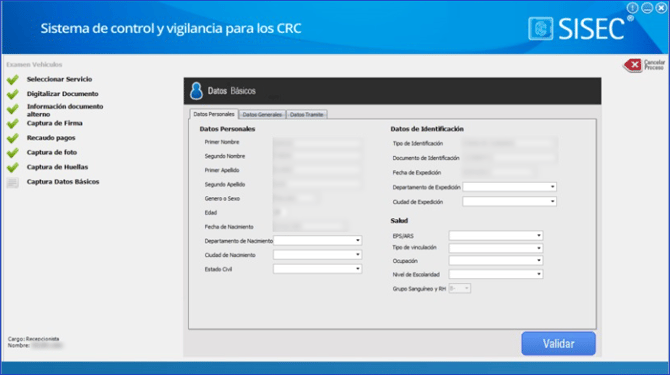Click the Segundo Apellido field
Screen dimensions: 670x375
[x=317, y=184]
